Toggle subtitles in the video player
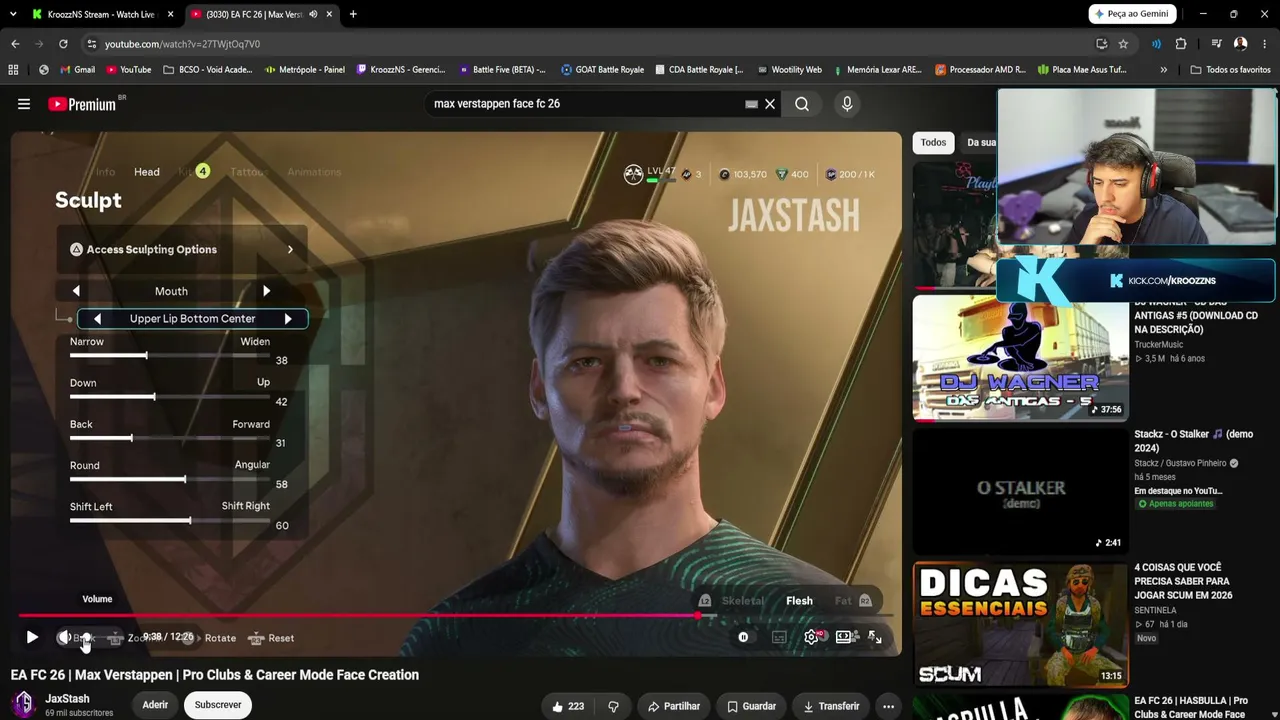The width and height of the screenshot is (1280, 720). click(779, 637)
